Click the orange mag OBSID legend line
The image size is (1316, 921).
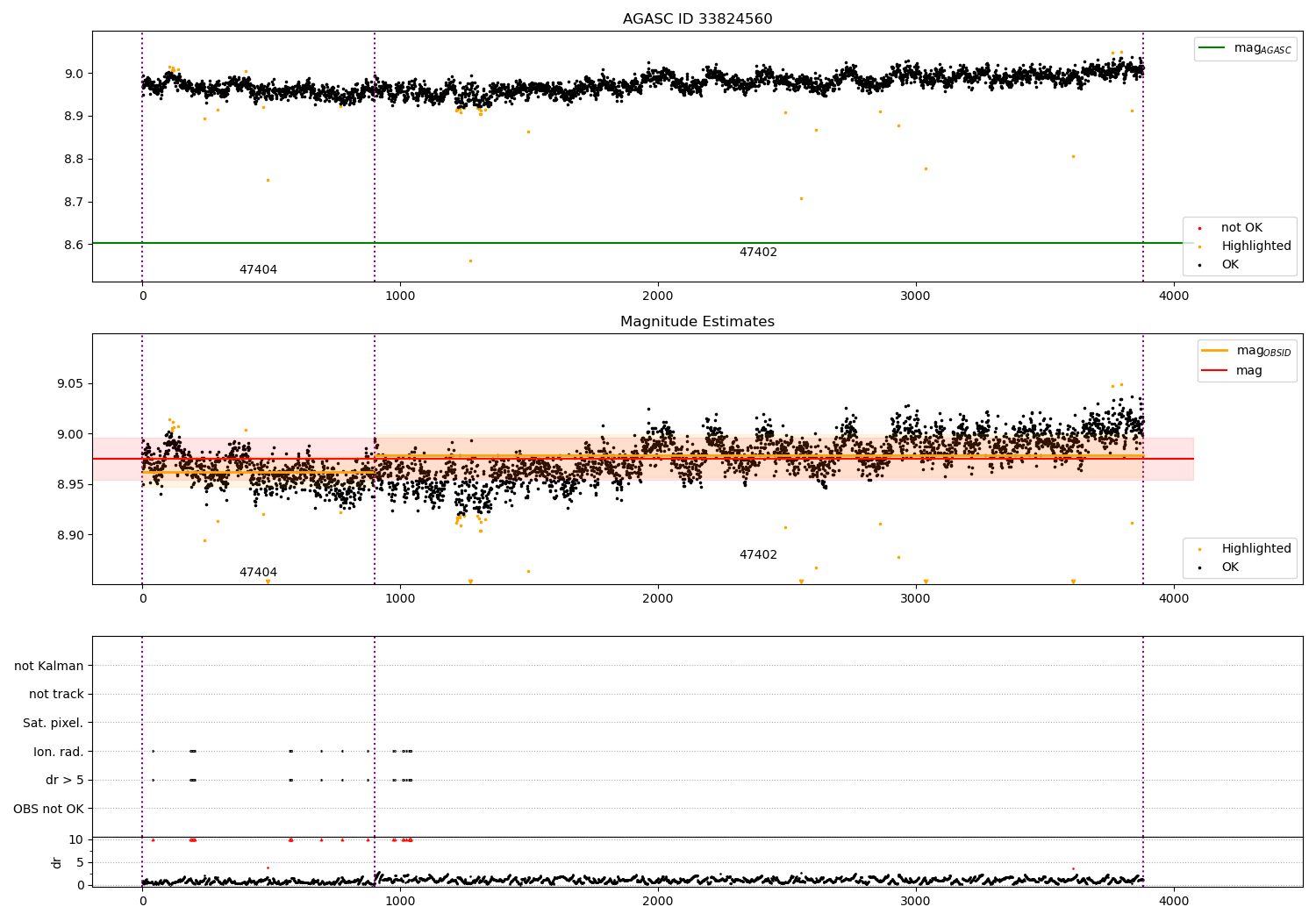pos(1215,351)
